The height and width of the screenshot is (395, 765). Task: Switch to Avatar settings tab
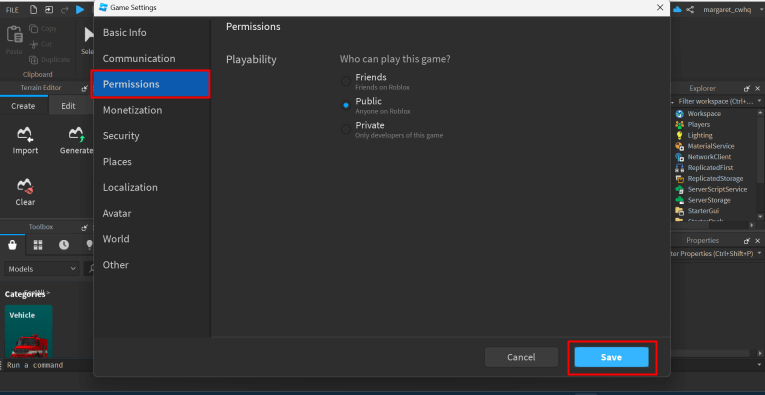[x=151, y=213]
